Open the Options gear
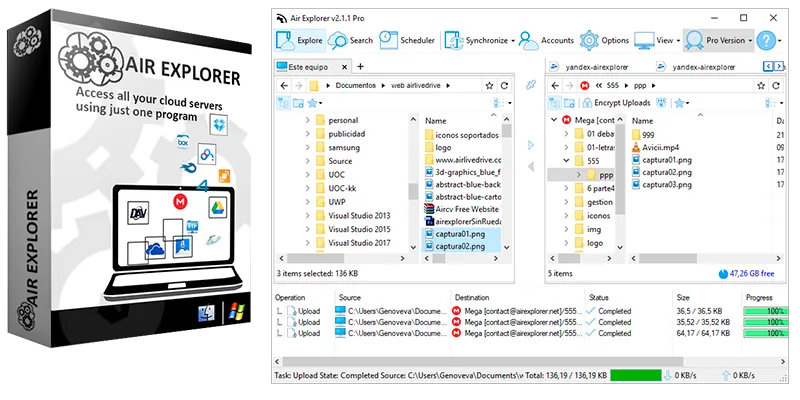This screenshot has height=400, width=800. (604, 40)
